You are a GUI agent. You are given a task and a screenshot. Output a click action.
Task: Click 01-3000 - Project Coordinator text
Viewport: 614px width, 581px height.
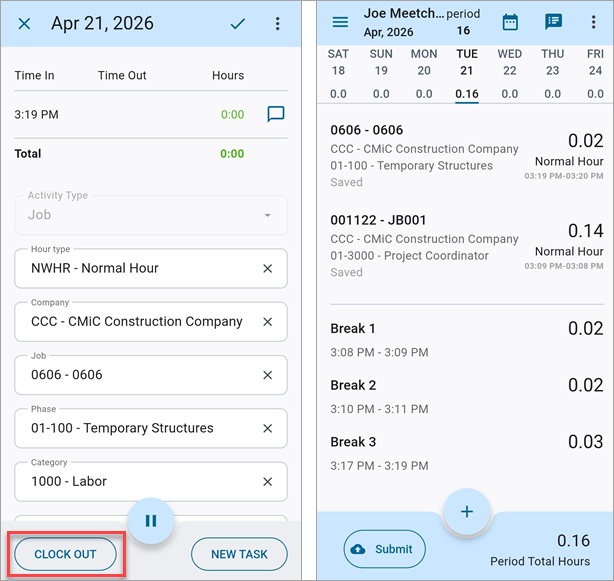(409, 256)
